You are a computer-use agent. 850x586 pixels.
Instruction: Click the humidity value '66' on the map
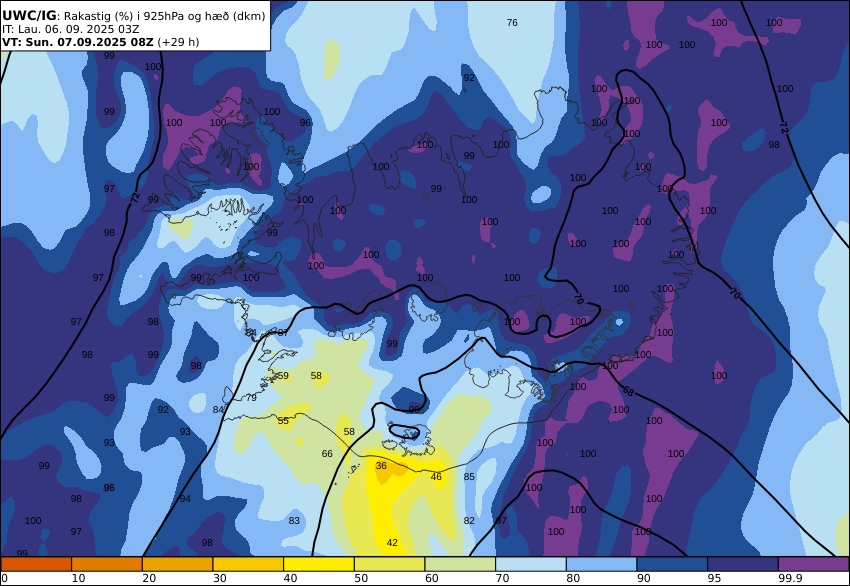(x=327, y=454)
